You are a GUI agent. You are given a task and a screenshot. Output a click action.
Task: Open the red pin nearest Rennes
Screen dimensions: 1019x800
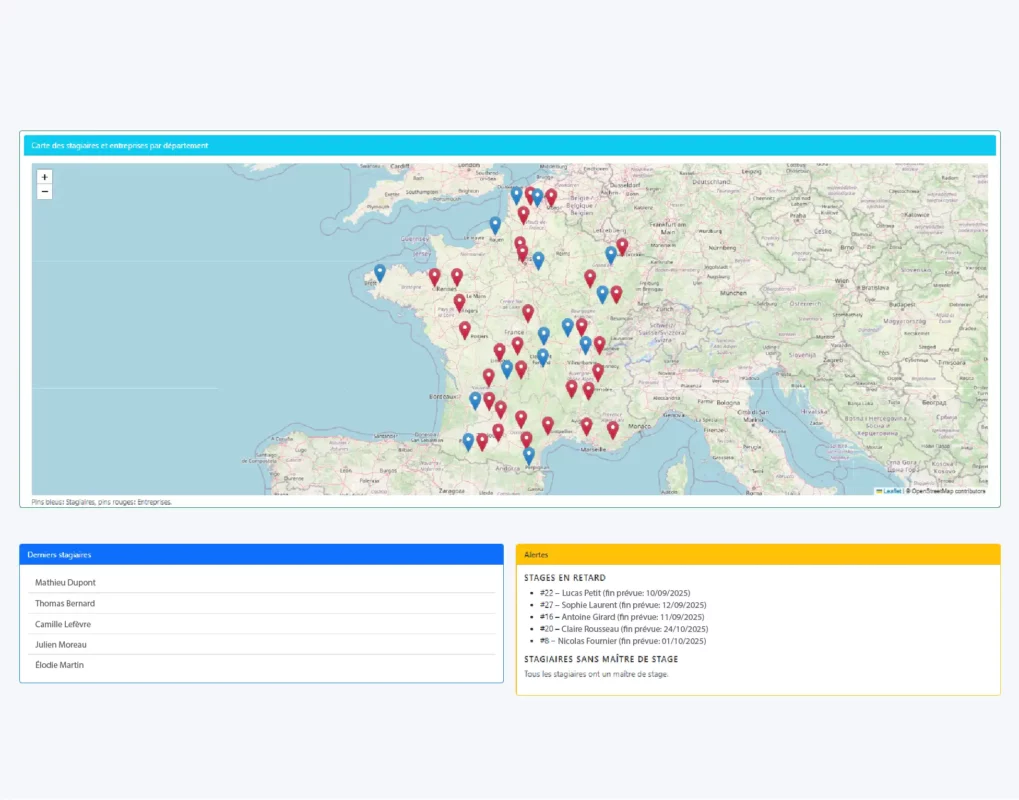tap(434, 276)
